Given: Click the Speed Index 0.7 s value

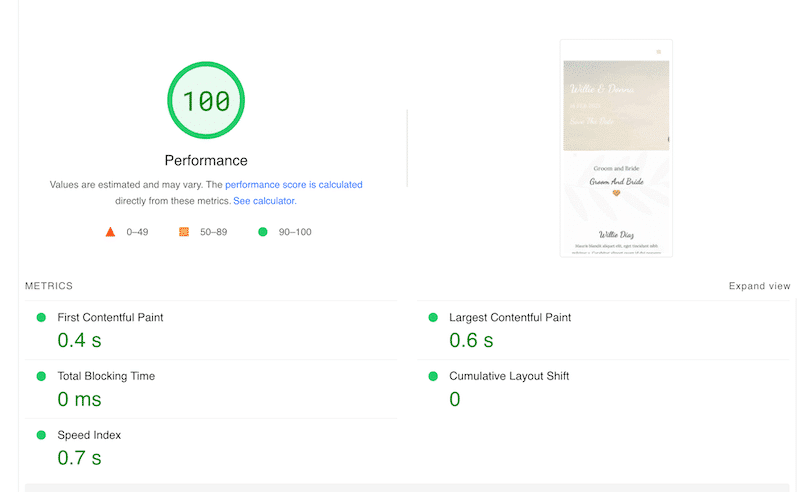Looking at the screenshot, I should point(79,458).
